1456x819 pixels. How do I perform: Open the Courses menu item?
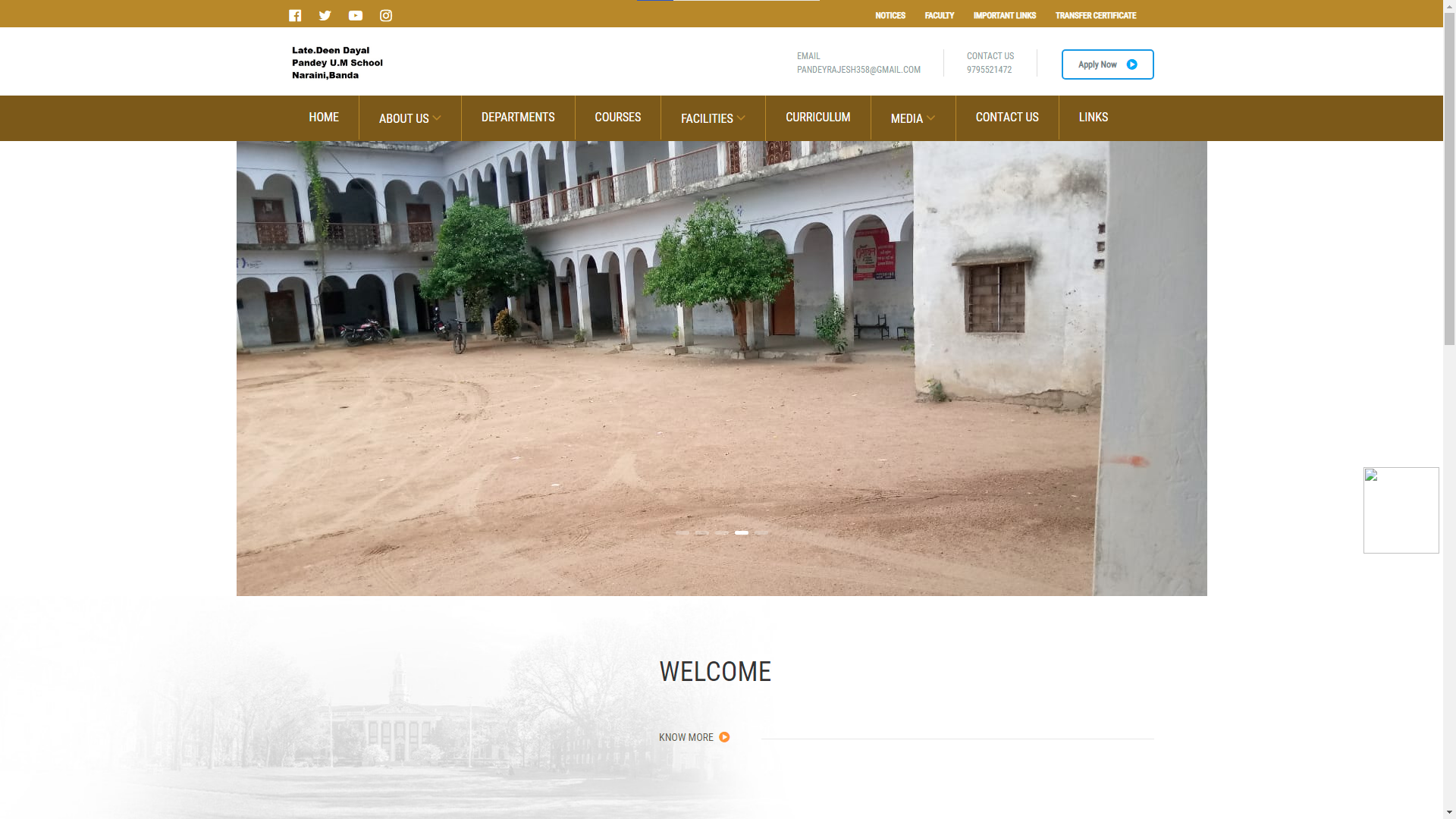[617, 118]
